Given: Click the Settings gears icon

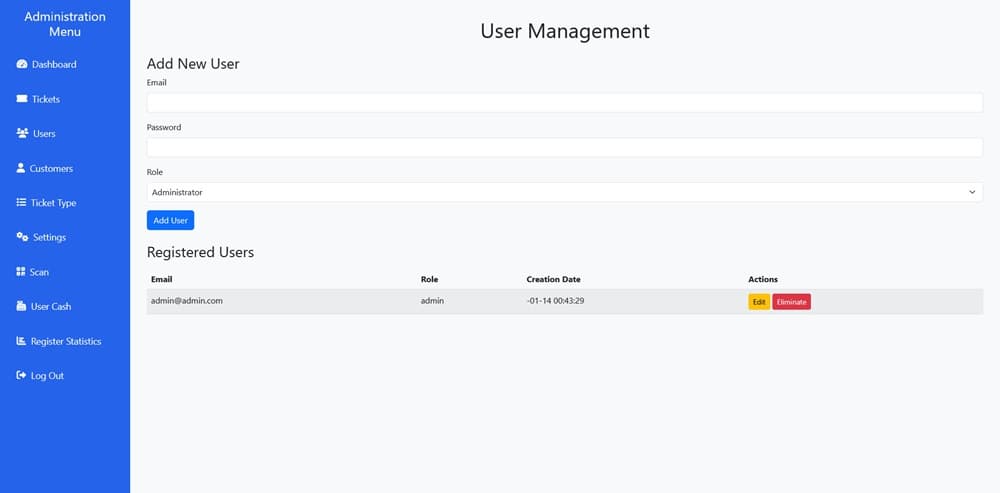Looking at the screenshot, I should tap(22, 237).
